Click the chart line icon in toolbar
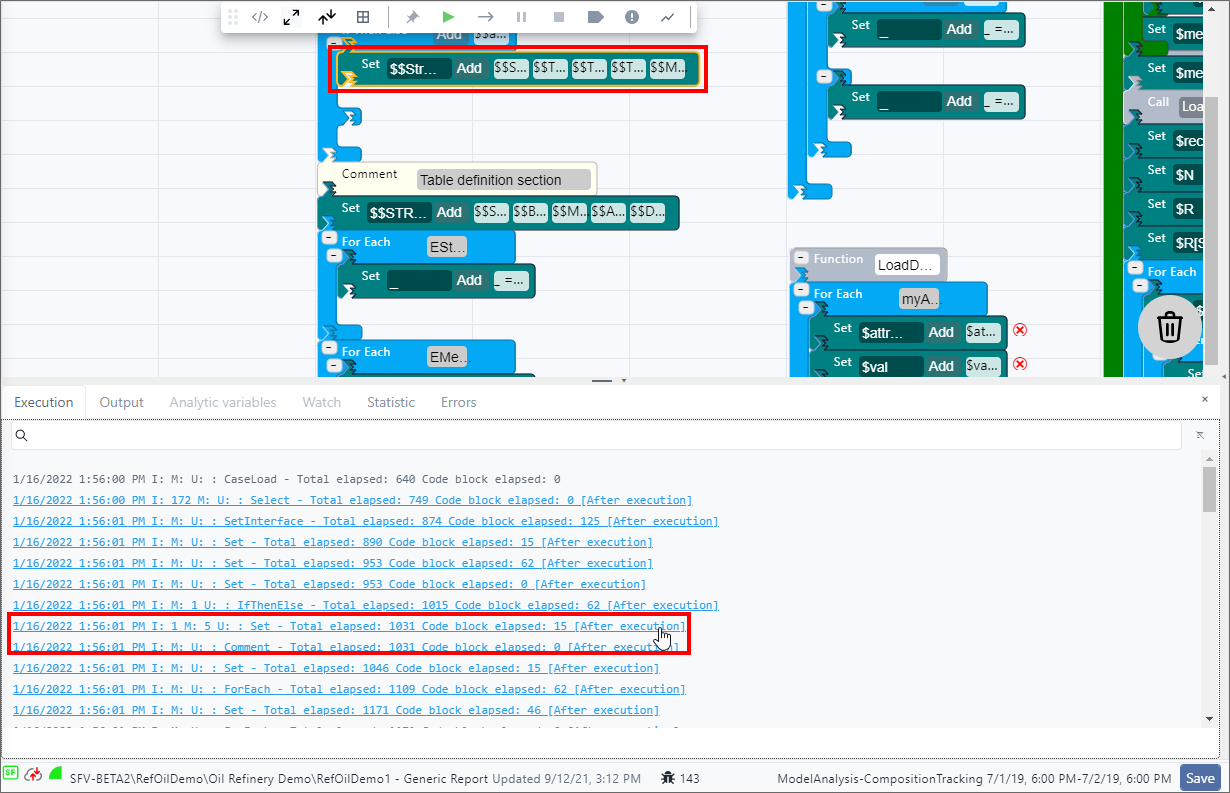Viewport: 1230px width, 793px height. tap(667, 17)
